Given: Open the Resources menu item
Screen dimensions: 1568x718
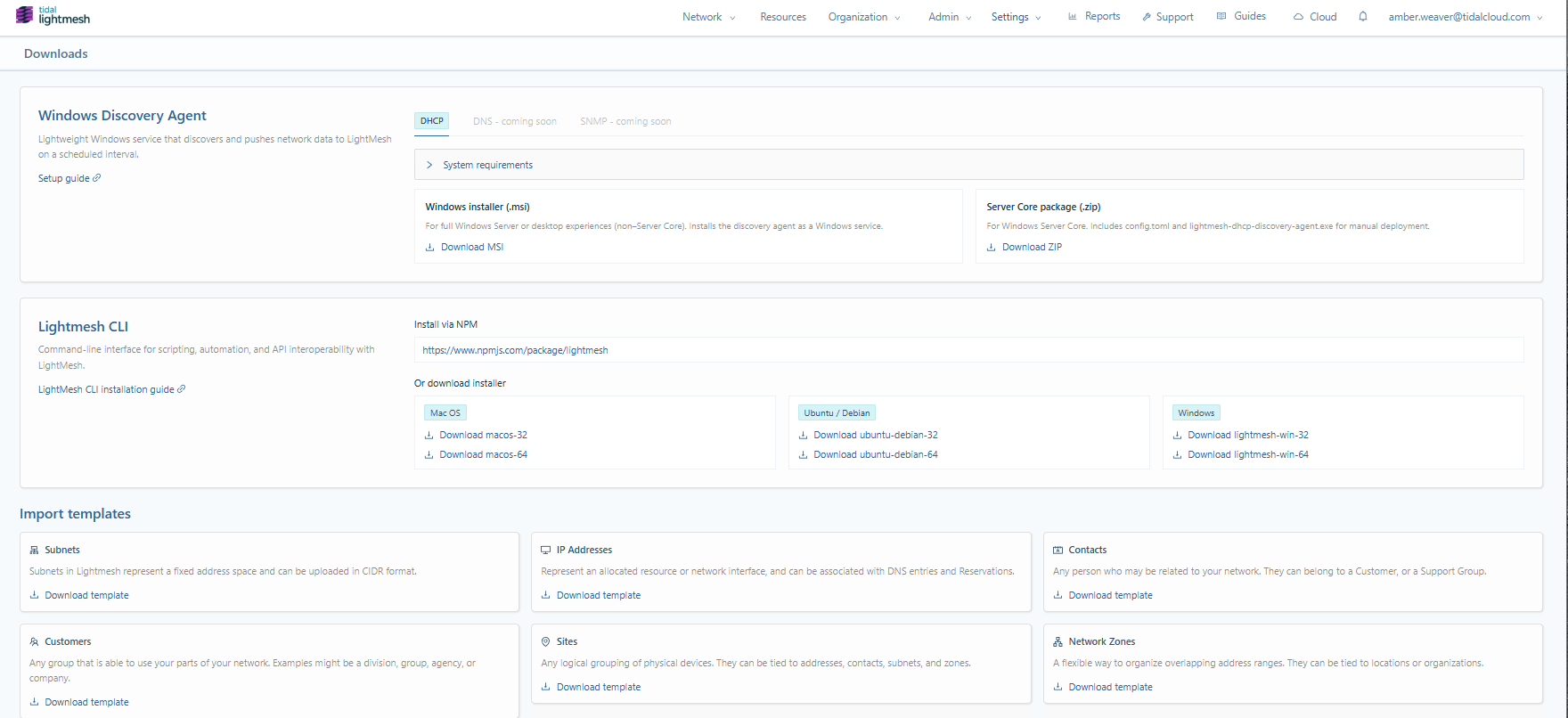Looking at the screenshot, I should (x=783, y=17).
